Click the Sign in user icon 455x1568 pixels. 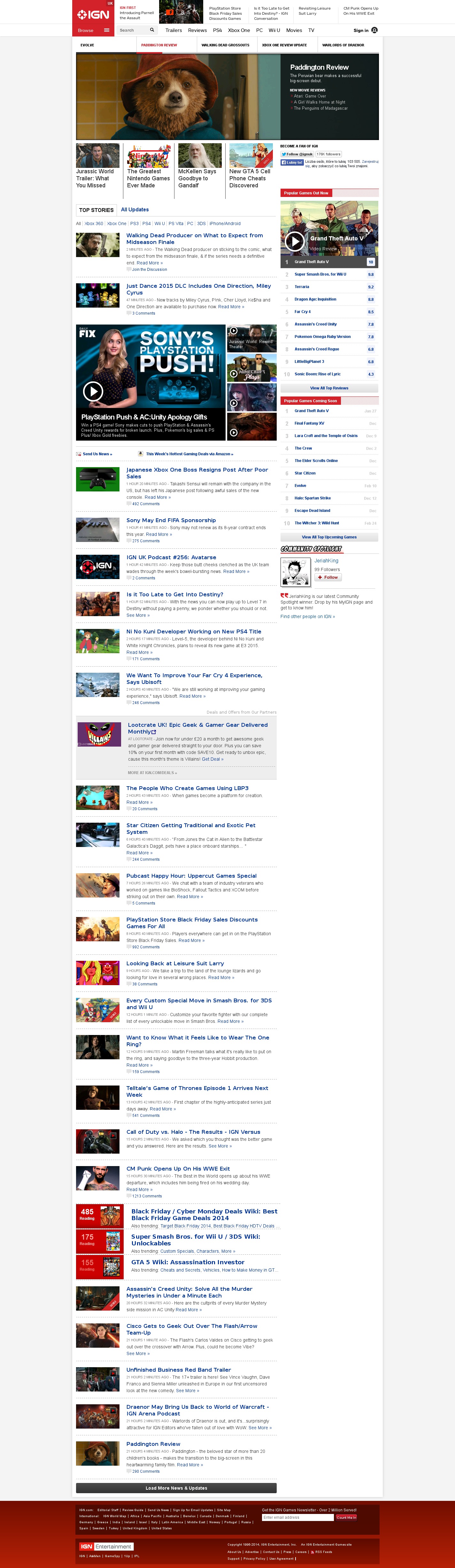[374, 30]
